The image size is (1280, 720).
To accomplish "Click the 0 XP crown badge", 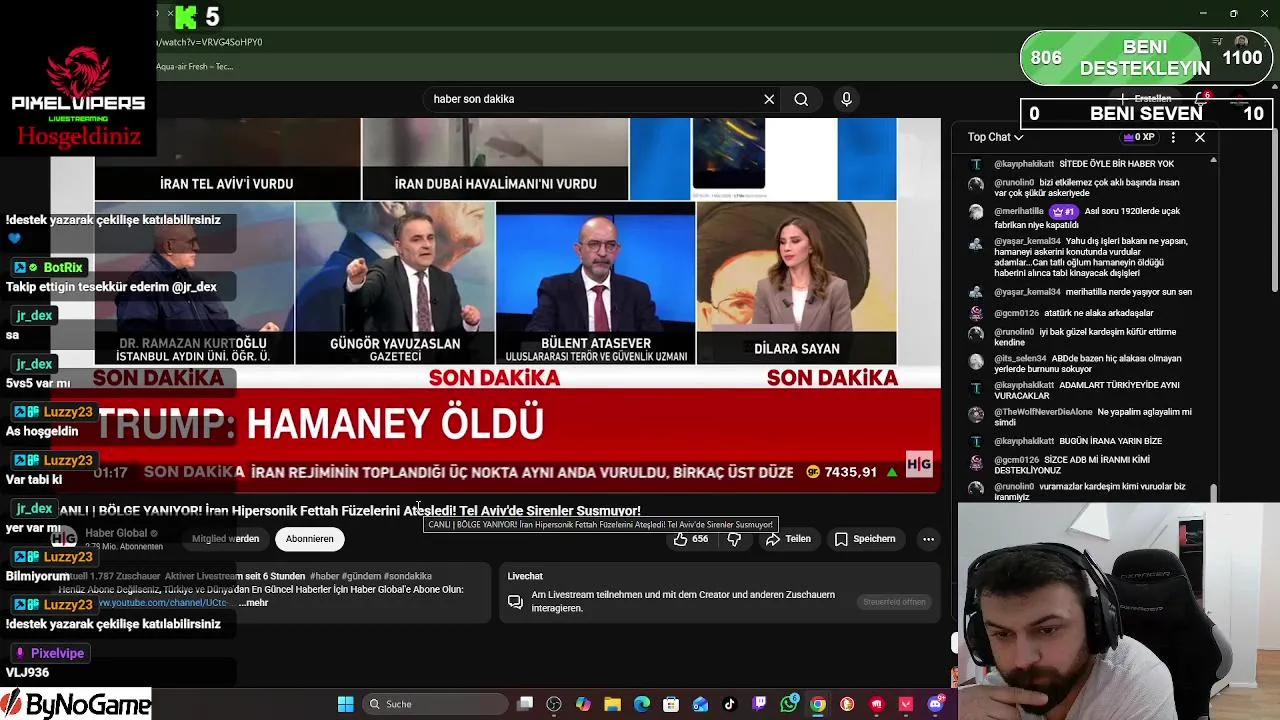I will (1139, 137).
